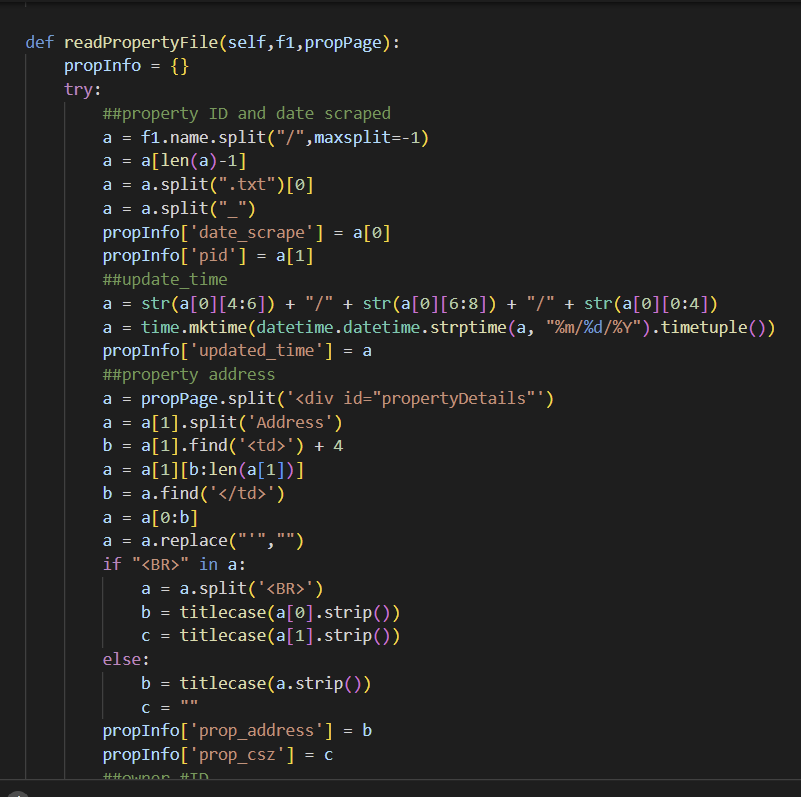801x797 pixels.
Task: Place cursor on 'propInfo = {}' line
Action: [x=126, y=66]
